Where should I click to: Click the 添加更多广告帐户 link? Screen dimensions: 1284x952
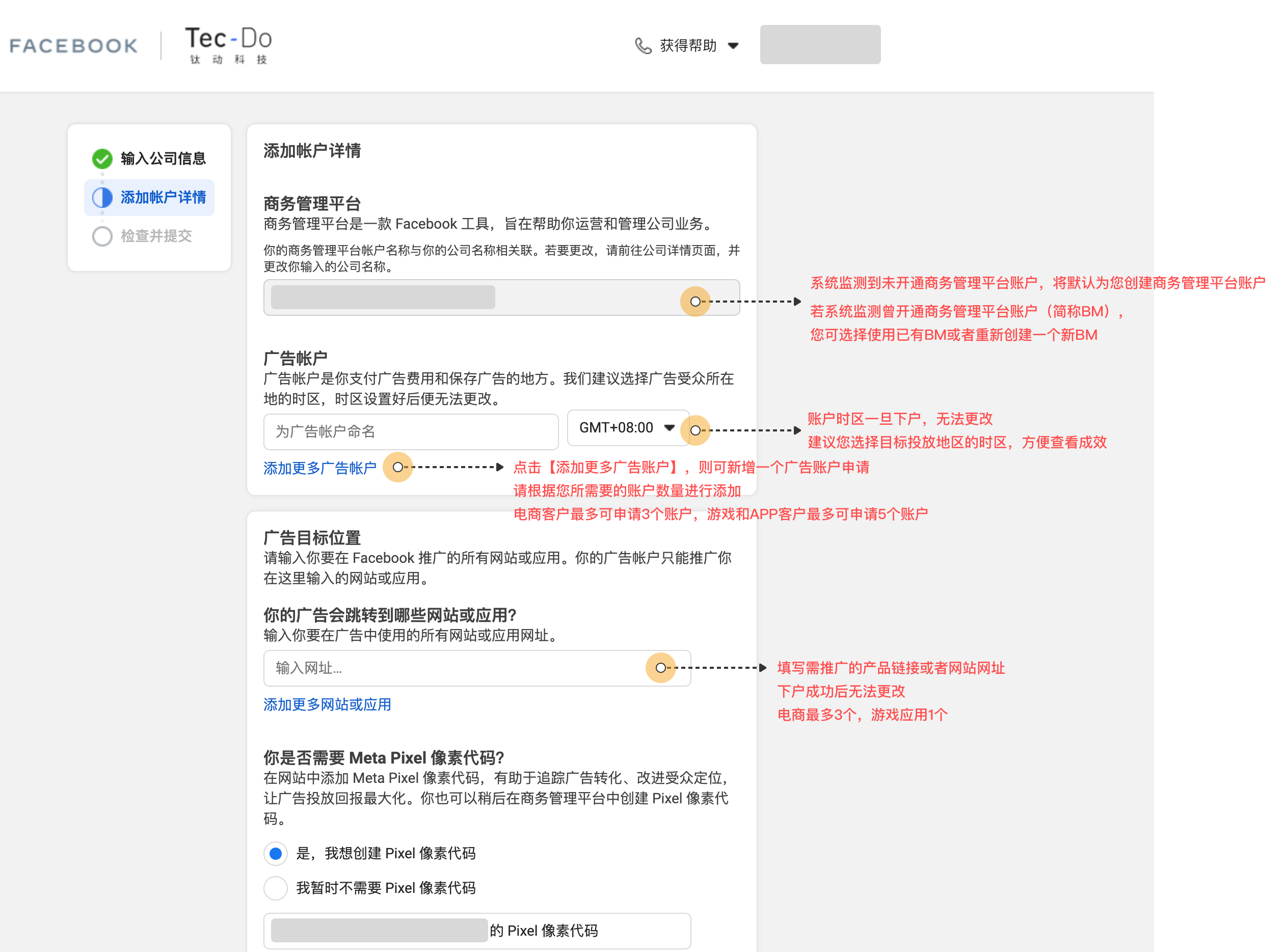pyautogui.click(x=320, y=468)
